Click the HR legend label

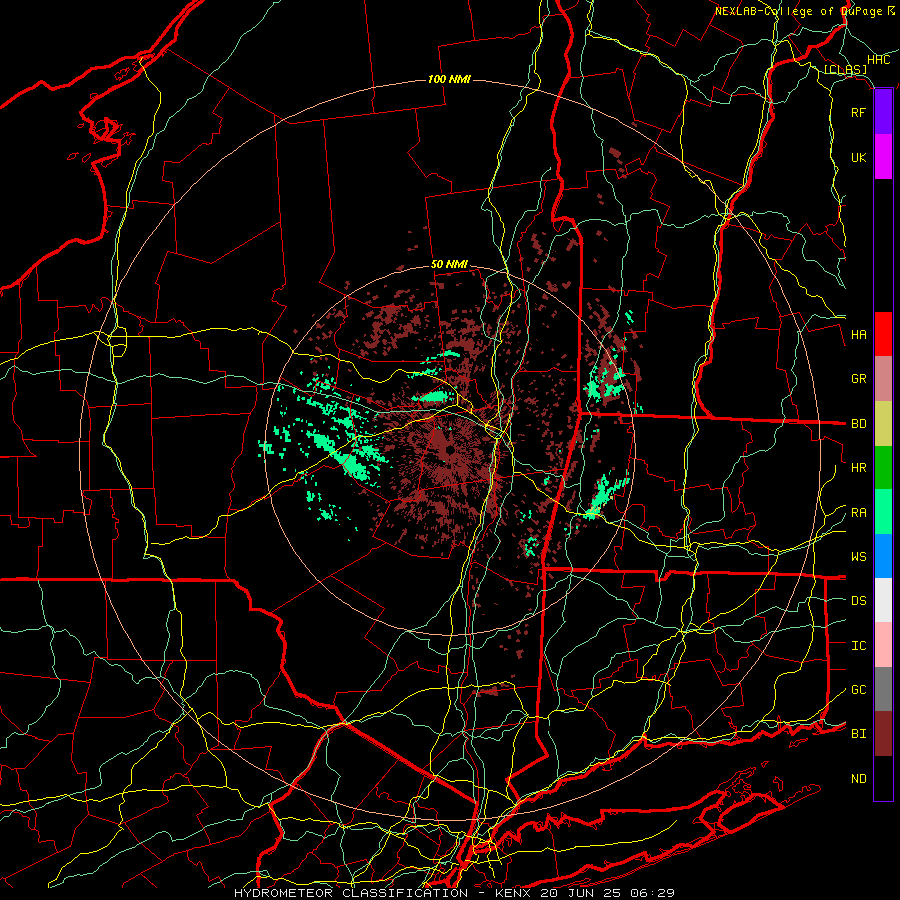[859, 468]
